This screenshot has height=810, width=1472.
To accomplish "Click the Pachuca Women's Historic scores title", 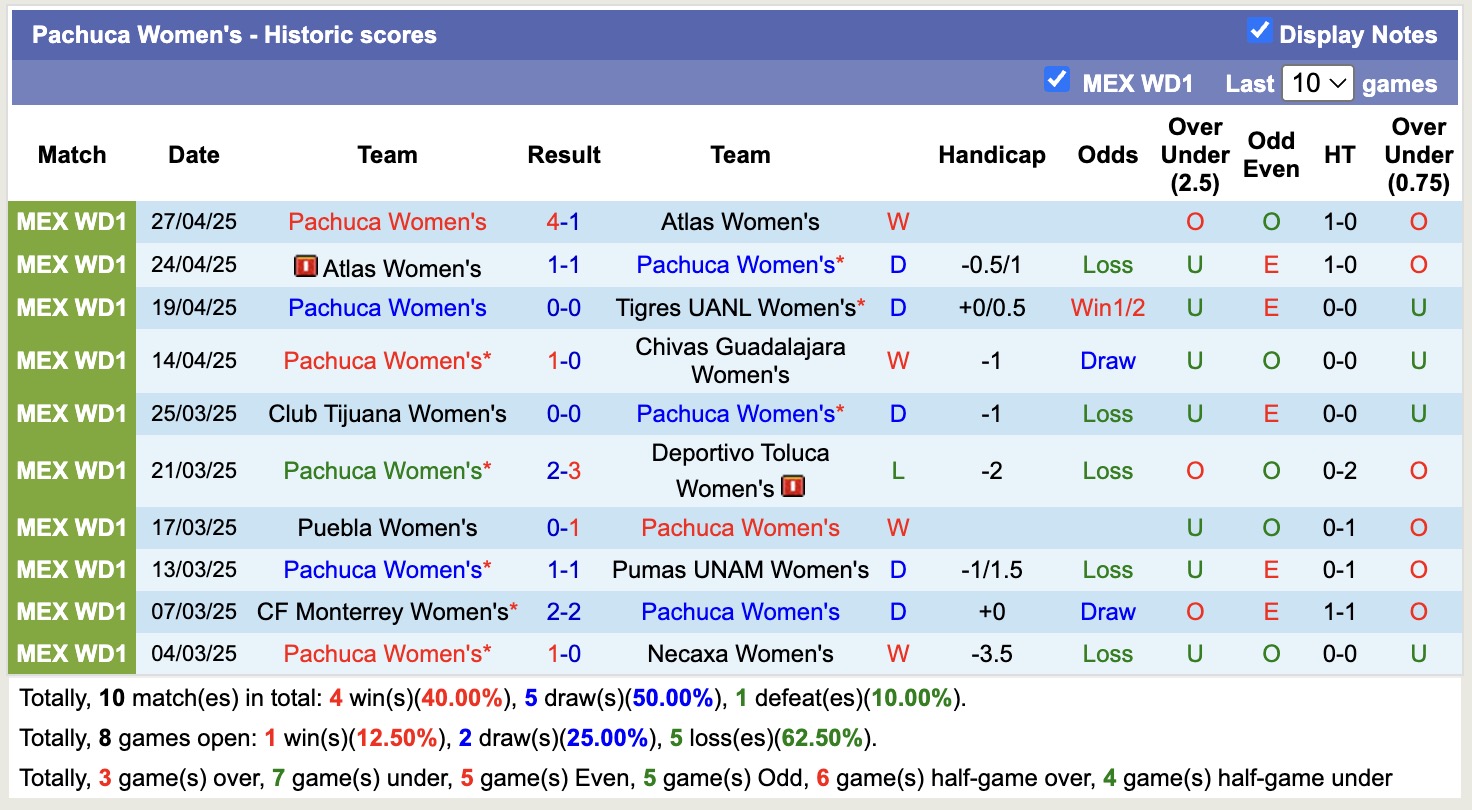I will 234,35.
